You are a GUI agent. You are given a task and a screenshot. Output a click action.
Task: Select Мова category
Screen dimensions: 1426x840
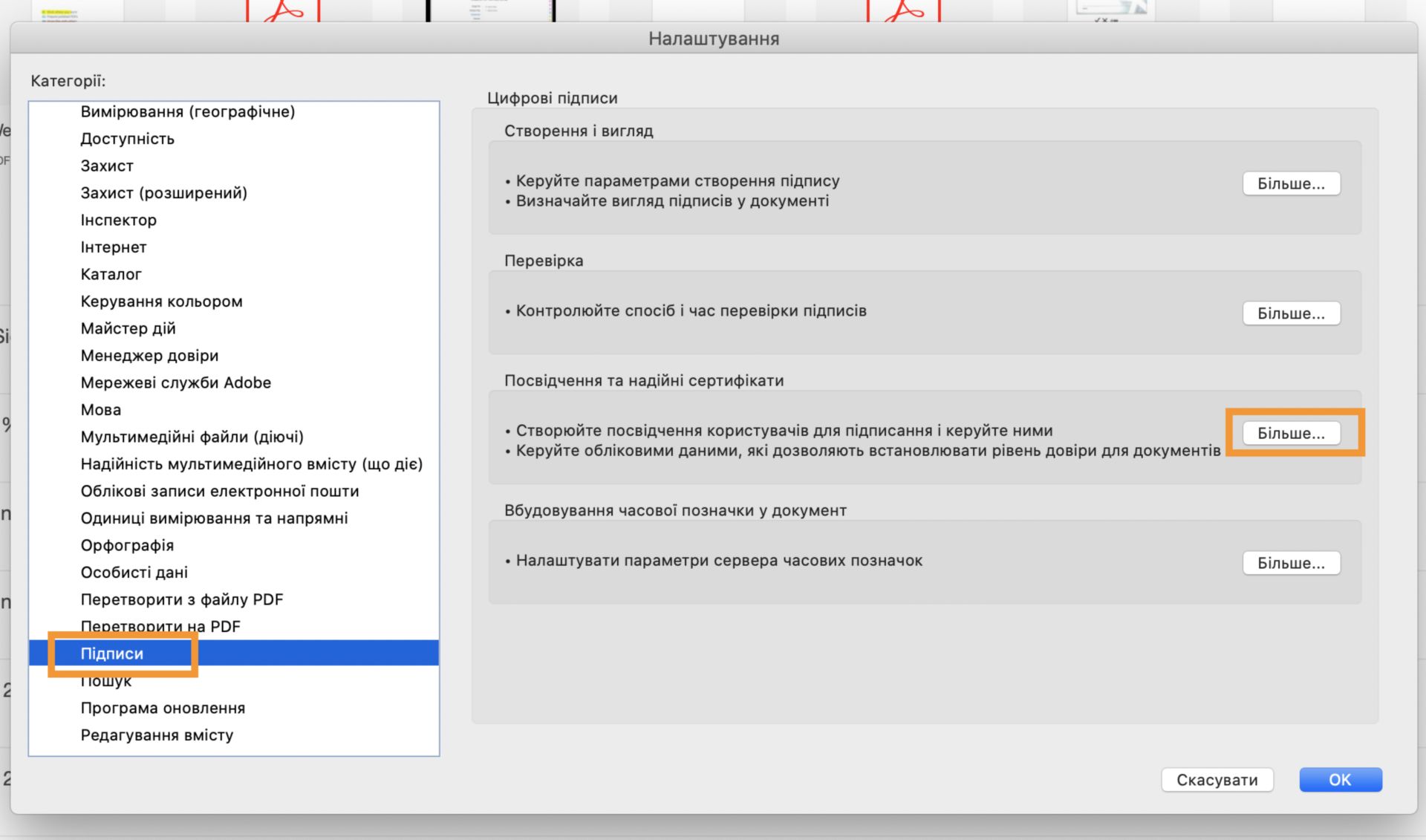[100, 410]
